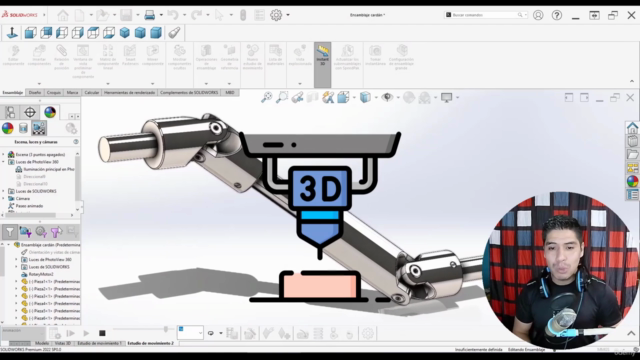Click the filter funnel button in motion manager
Screen dimensions: 640x360
point(10,232)
